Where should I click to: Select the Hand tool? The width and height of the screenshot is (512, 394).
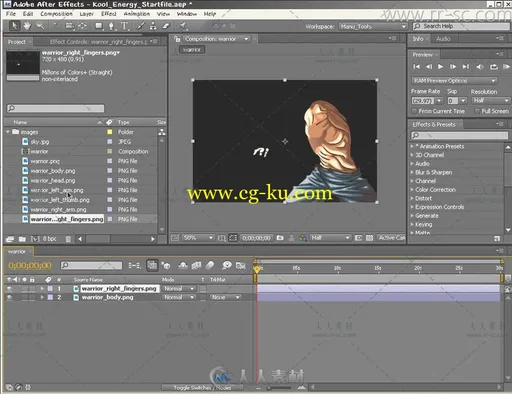pyautogui.click(x=27, y=26)
